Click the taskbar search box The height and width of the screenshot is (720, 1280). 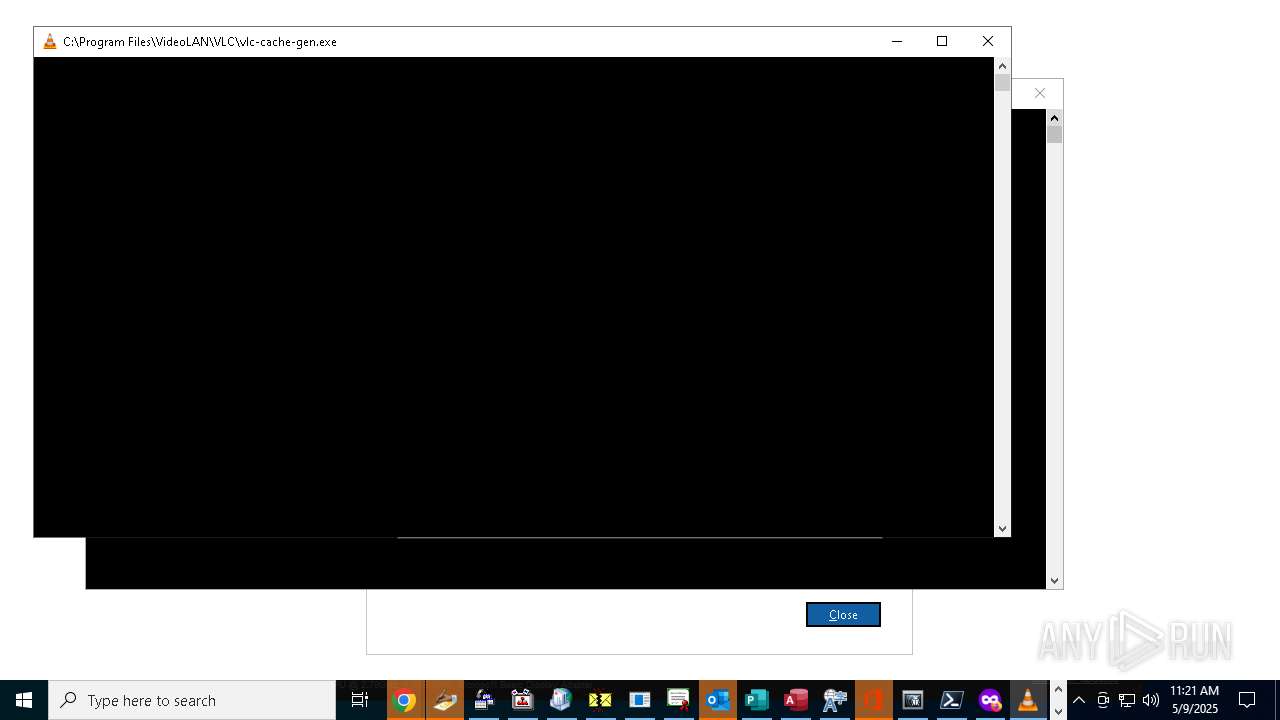pos(192,700)
